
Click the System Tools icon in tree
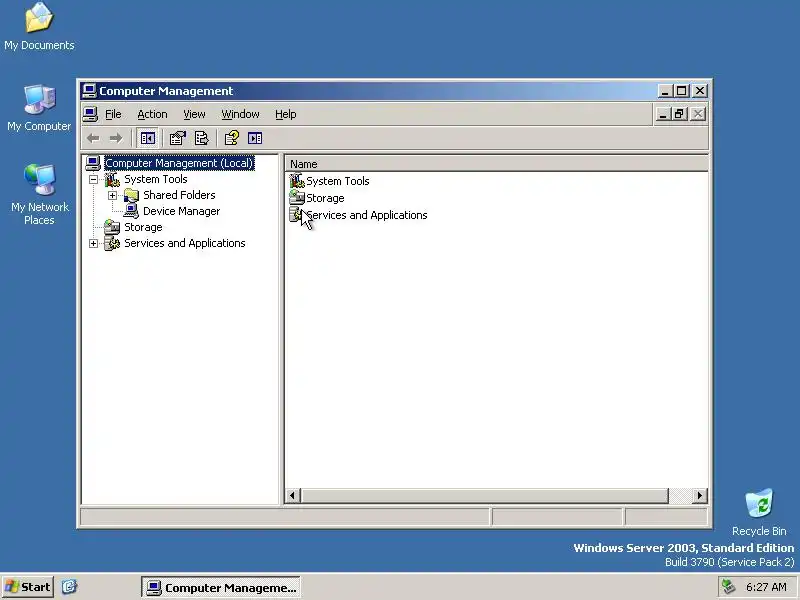pos(112,180)
